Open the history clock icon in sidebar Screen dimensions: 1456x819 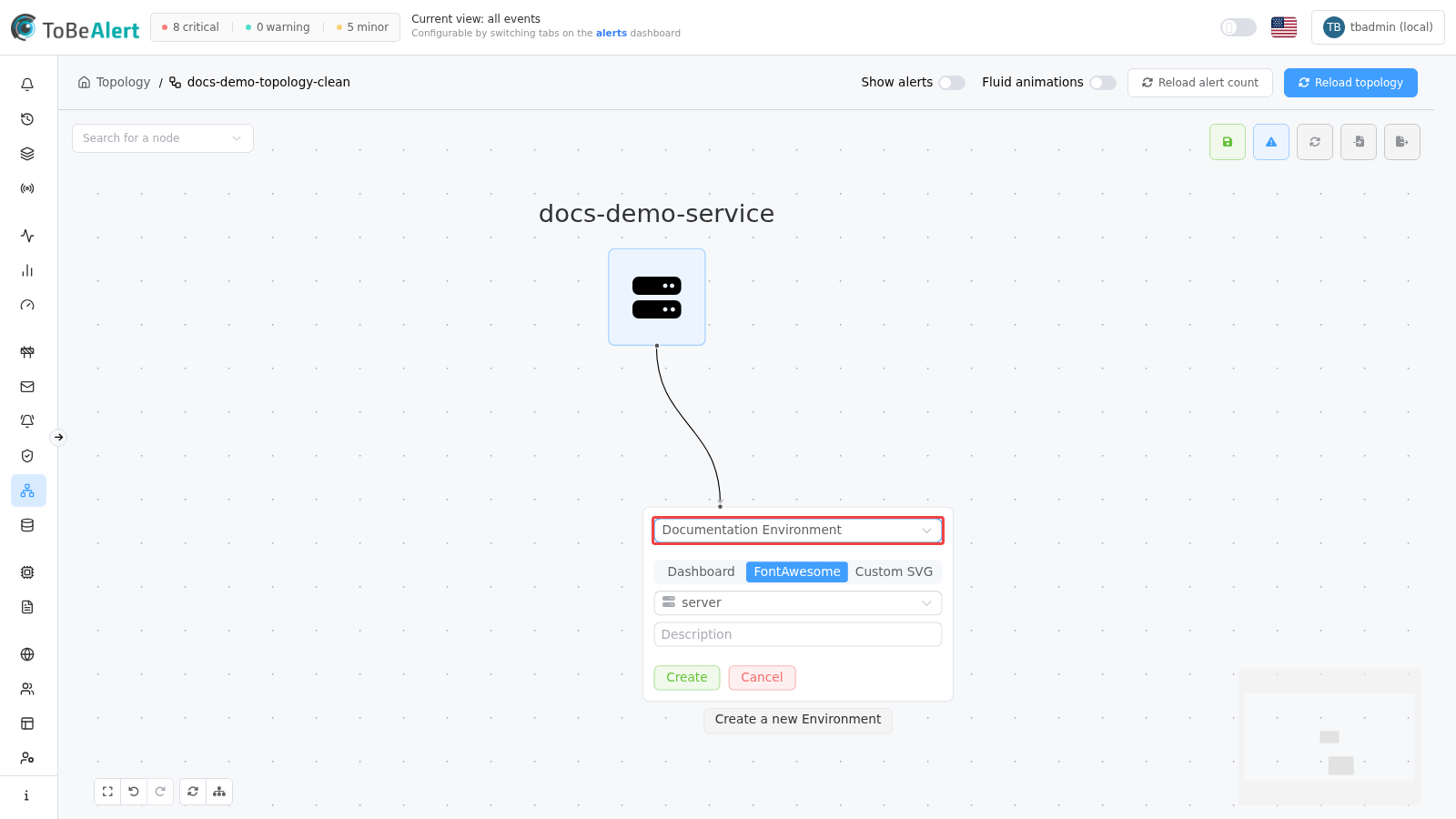tap(27, 119)
